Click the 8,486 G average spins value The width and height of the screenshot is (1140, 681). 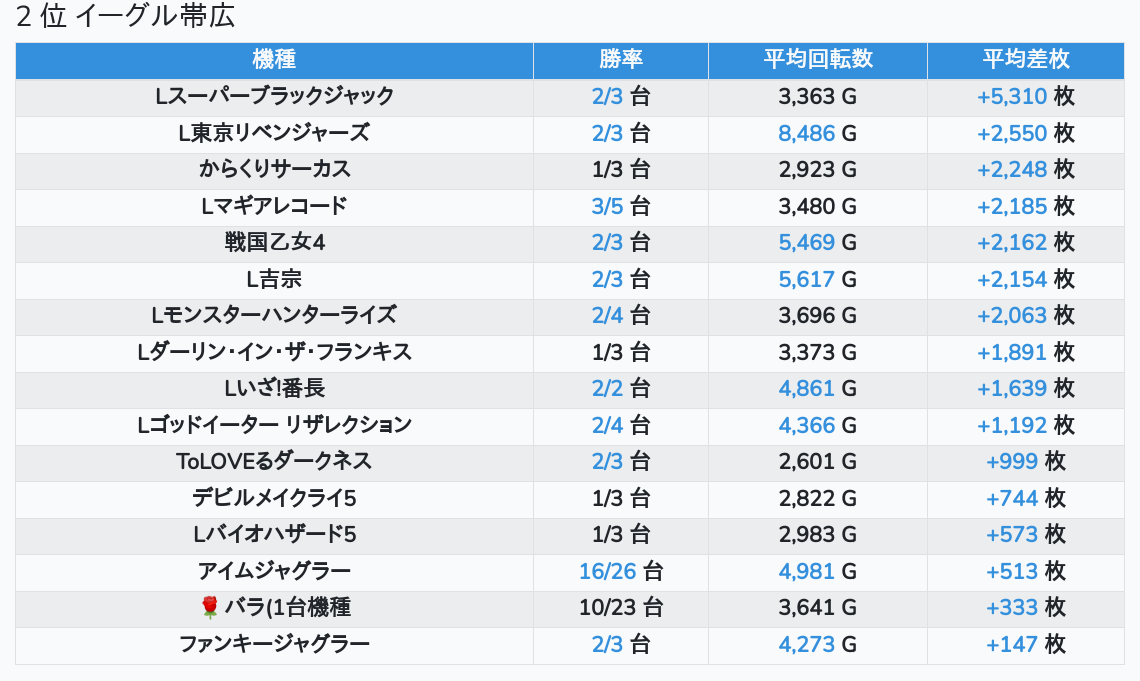click(817, 134)
